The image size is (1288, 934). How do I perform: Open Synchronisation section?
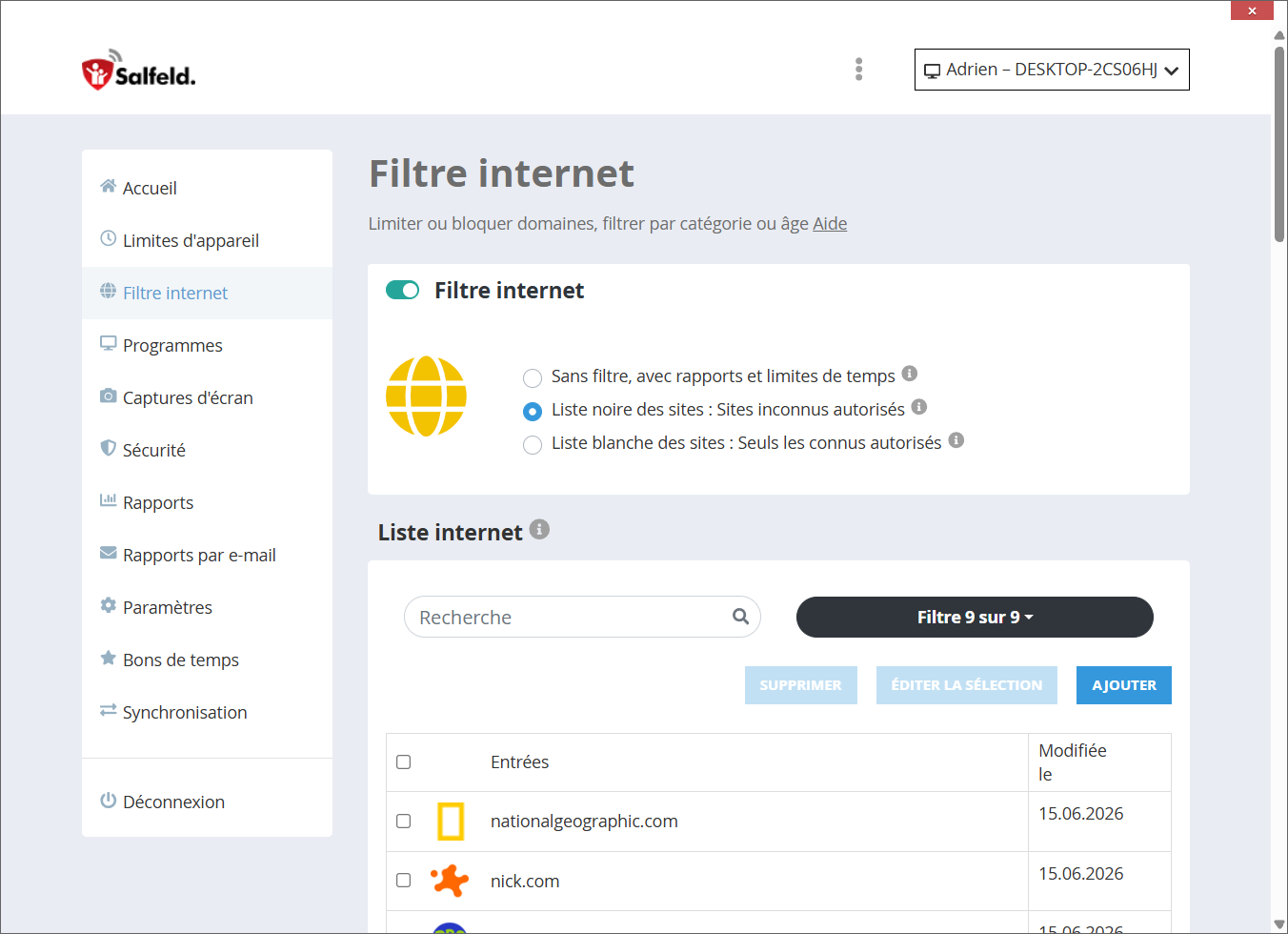pos(207,712)
